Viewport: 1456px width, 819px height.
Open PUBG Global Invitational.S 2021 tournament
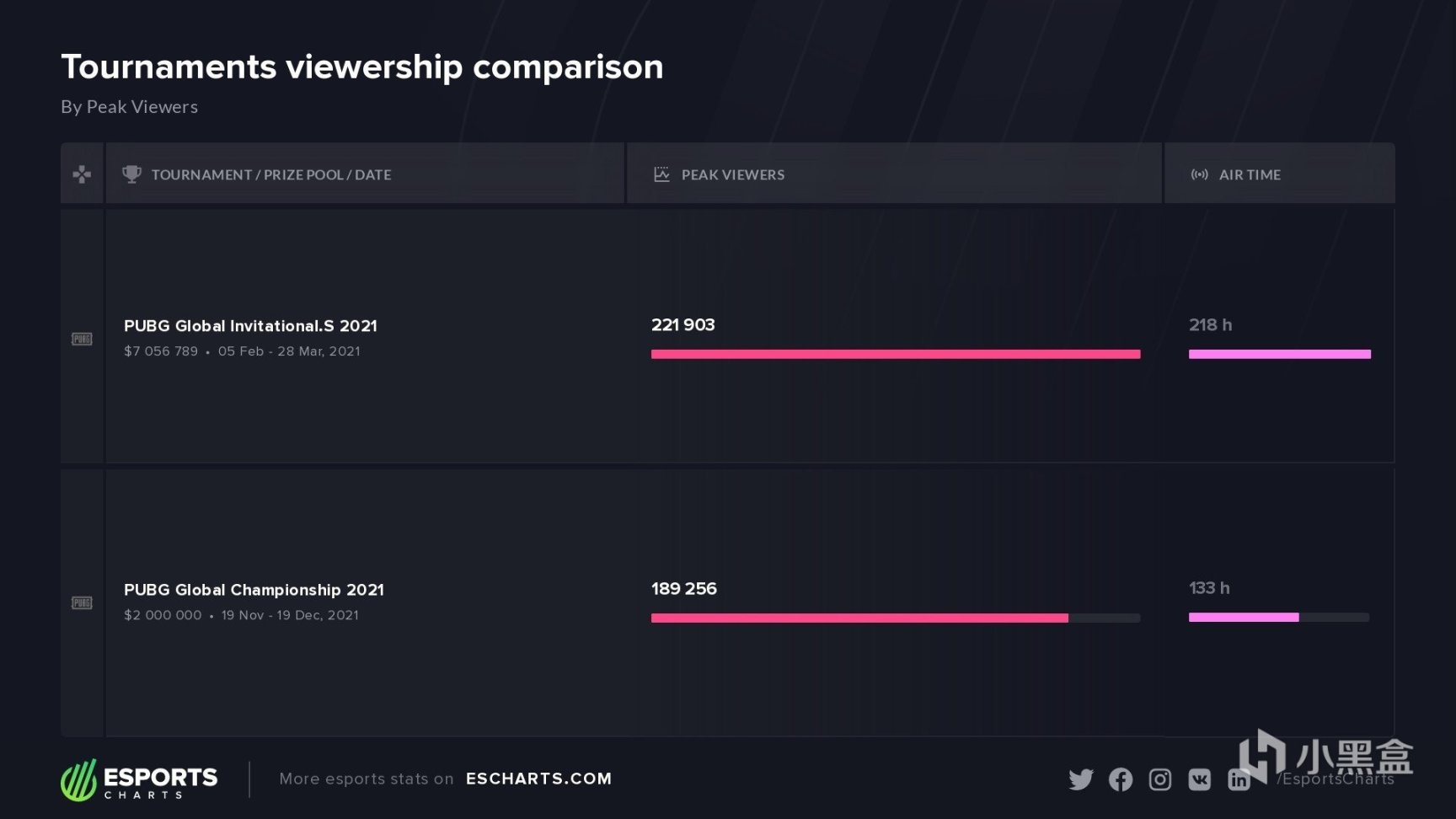250,326
